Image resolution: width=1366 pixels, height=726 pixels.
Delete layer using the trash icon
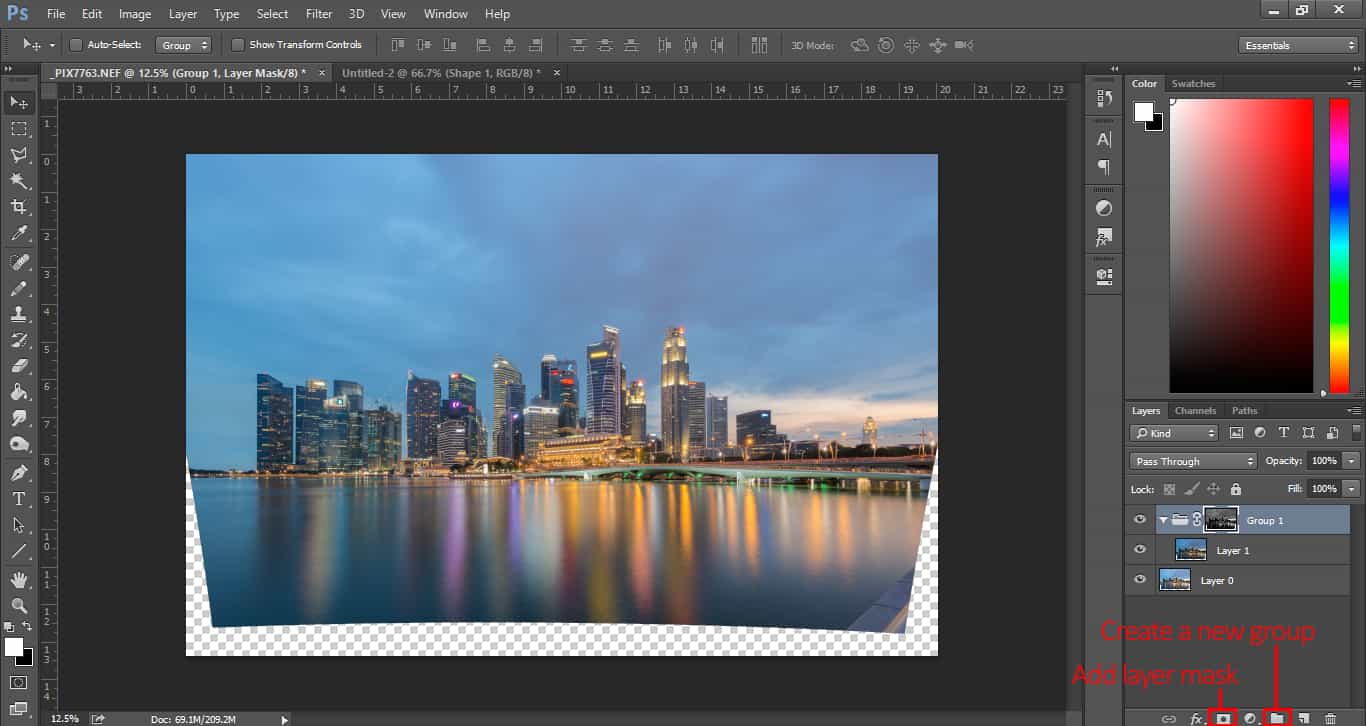tap(1330, 718)
